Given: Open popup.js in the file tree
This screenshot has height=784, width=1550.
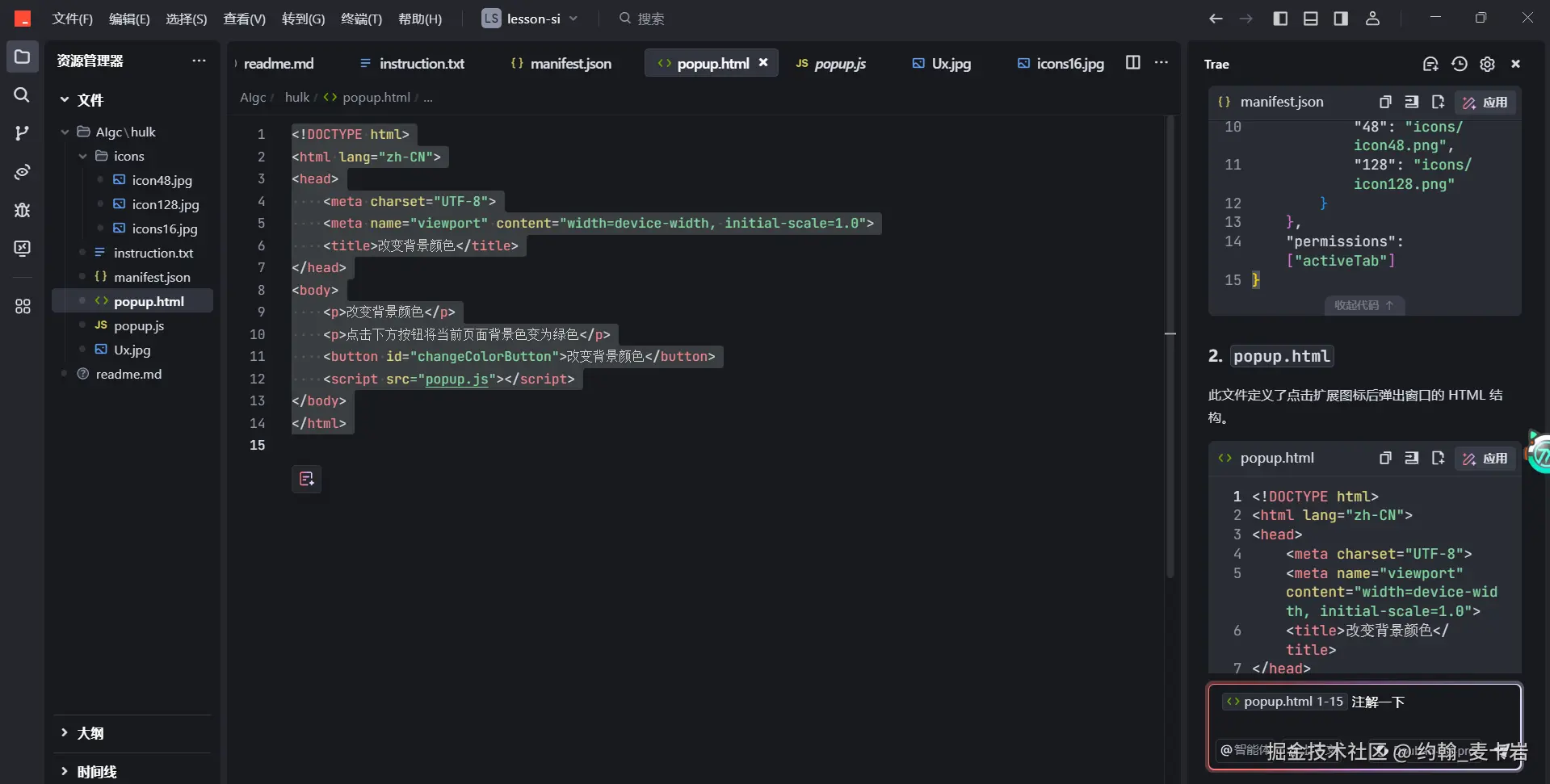Looking at the screenshot, I should click(x=139, y=325).
